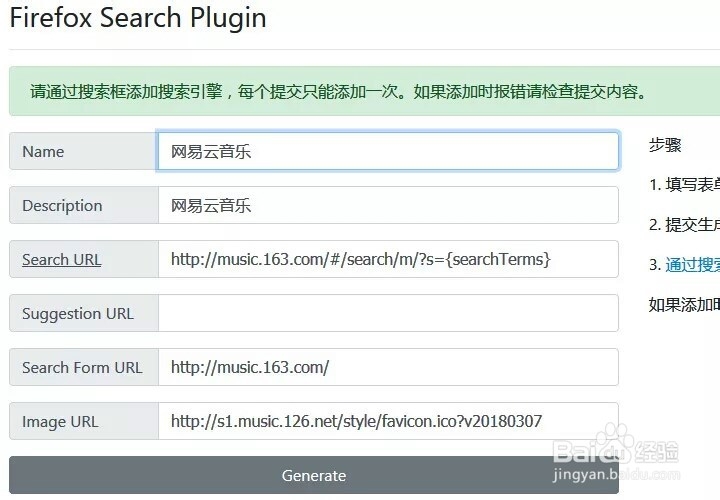
Task: Open the underlined Search URL label link
Action: tap(62, 259)
